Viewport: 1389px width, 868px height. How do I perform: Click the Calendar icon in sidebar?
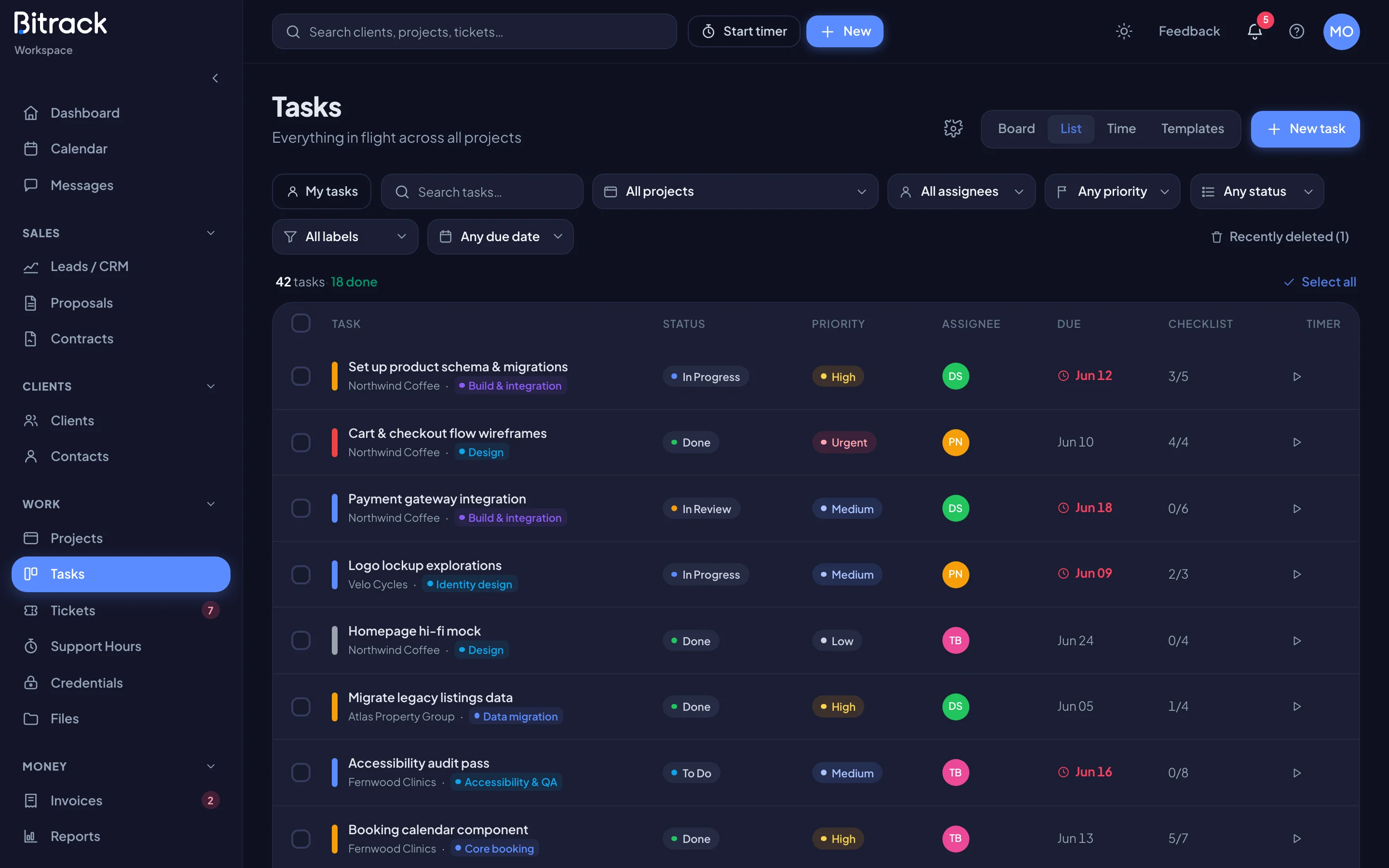tap(31, 149)
